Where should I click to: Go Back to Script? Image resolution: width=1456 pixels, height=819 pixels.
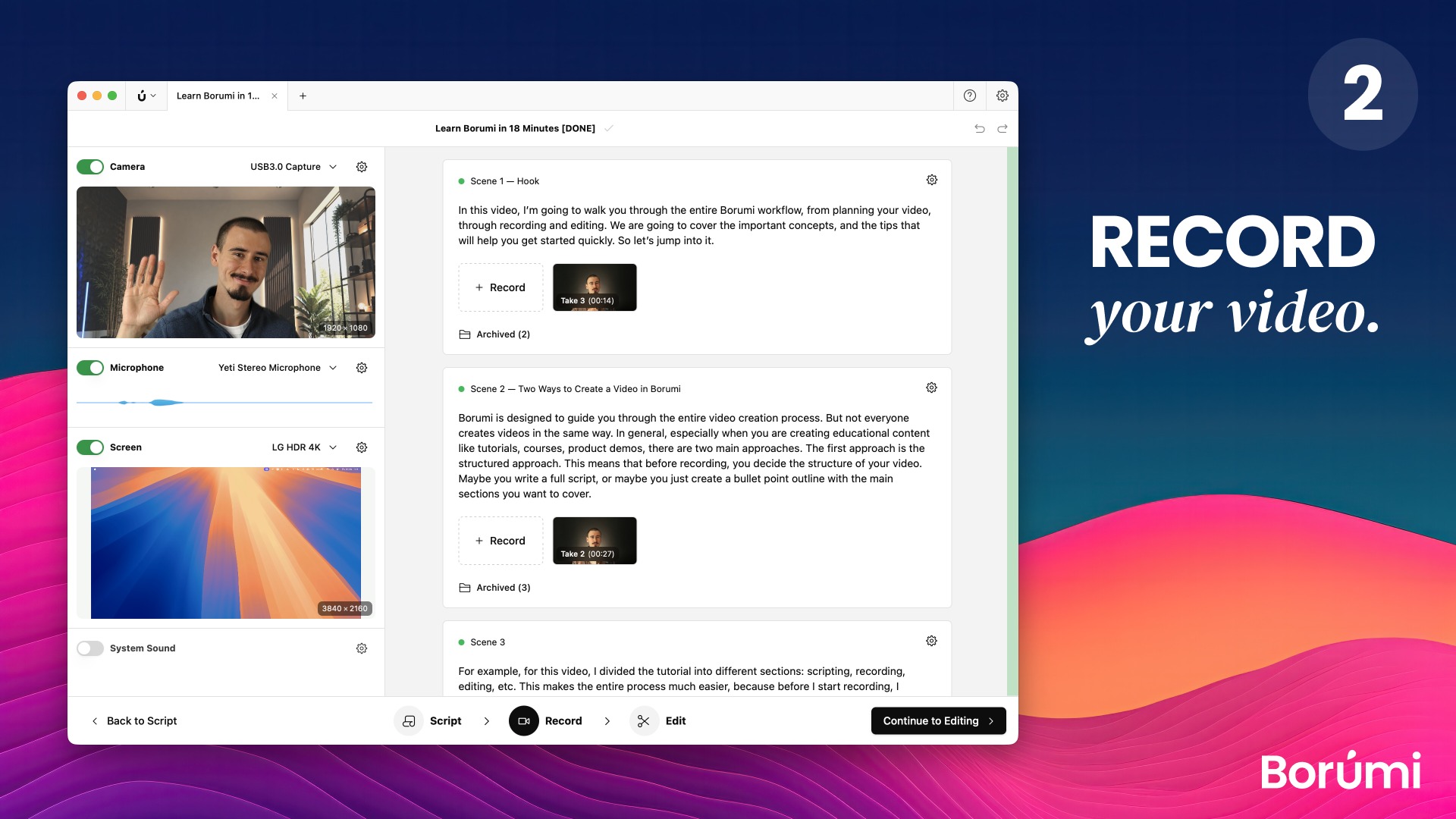[x=134, y=721]
